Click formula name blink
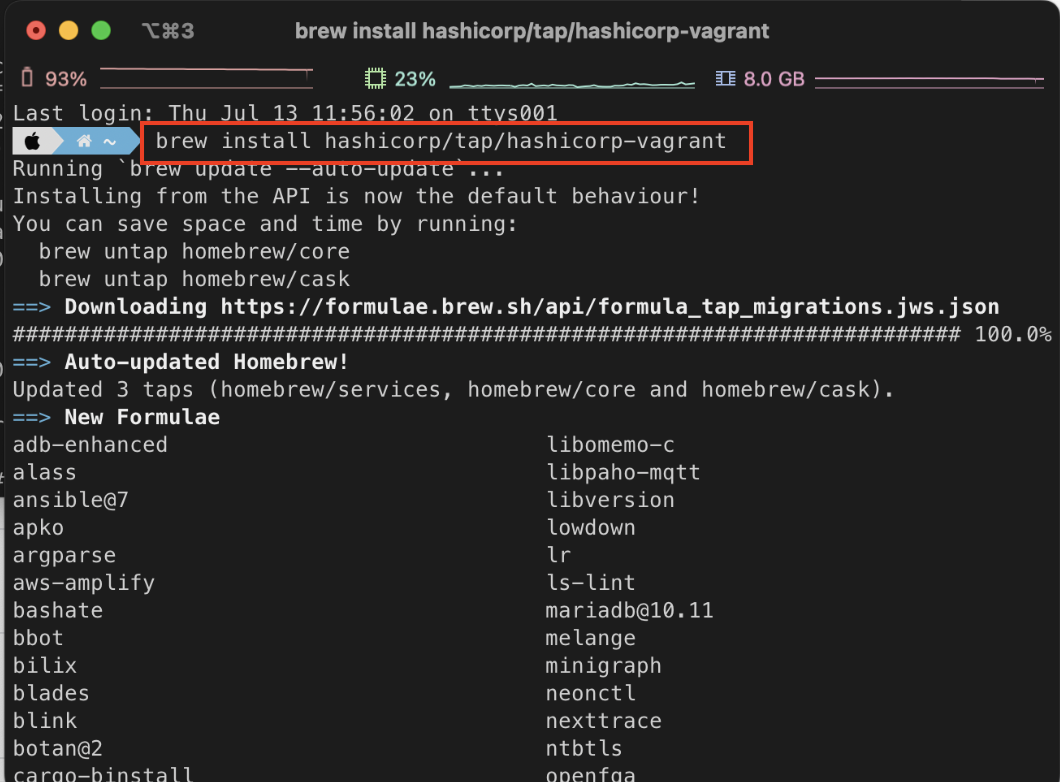 (x=45, y=721)
